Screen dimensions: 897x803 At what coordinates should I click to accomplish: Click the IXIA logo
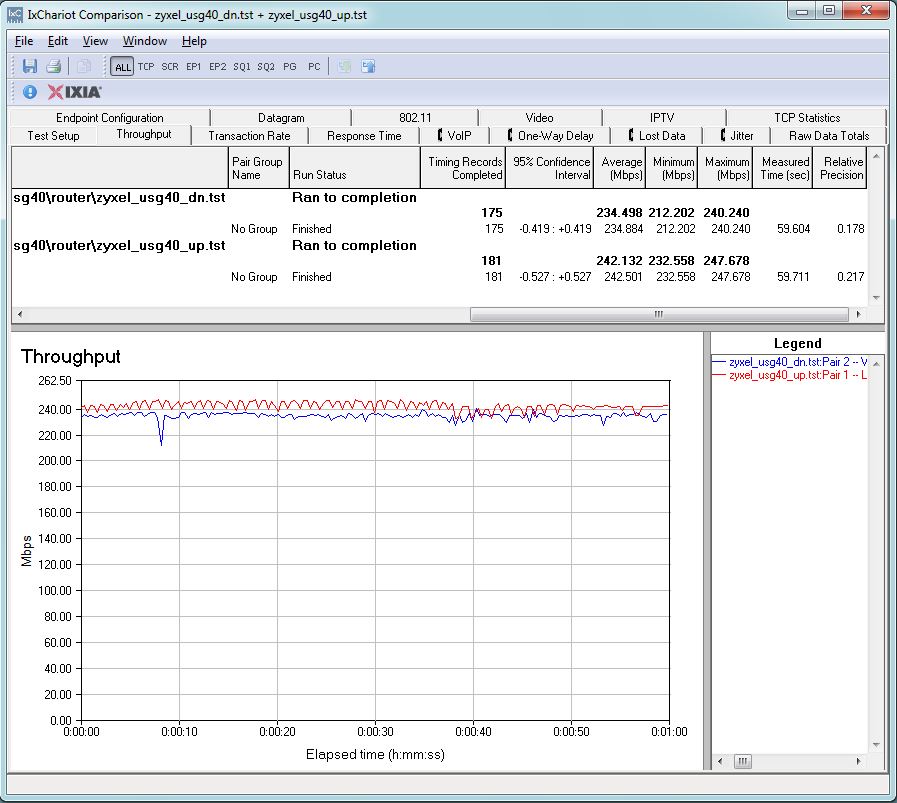(x=74, y=92)
